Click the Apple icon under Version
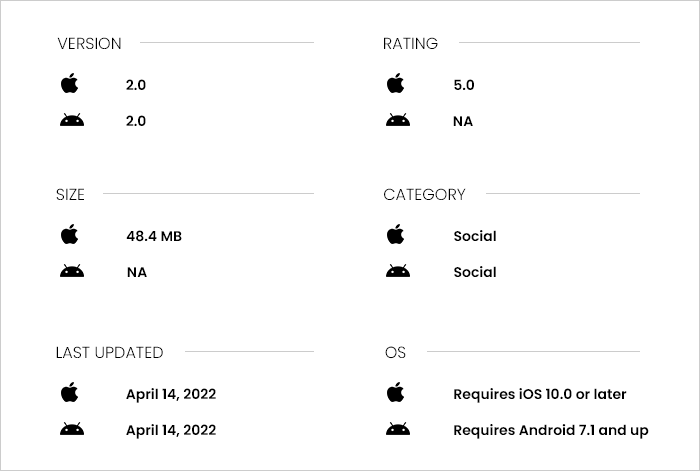Screen dimensions: 700x471 click(70, 83)
